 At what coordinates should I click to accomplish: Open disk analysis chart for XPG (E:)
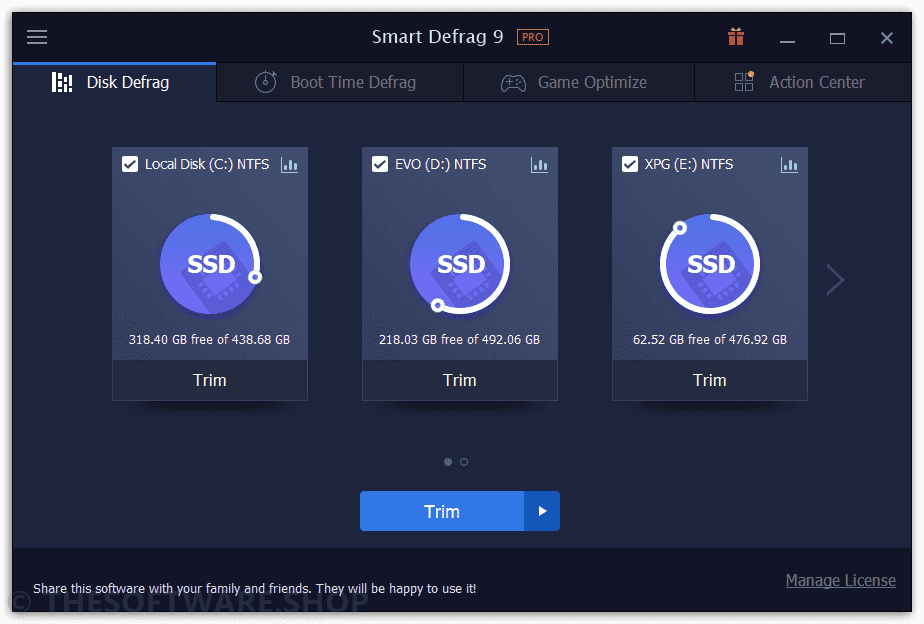[789, 164]
